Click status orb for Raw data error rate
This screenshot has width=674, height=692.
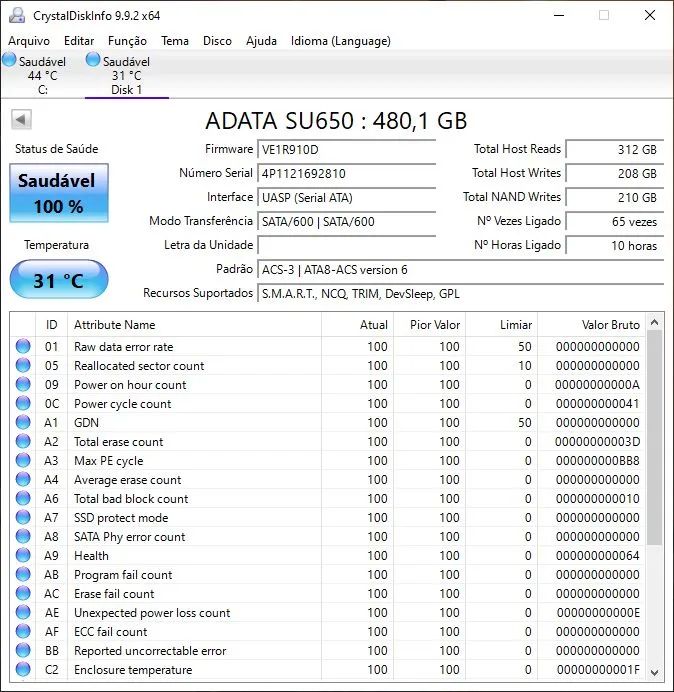pos(23,346)
